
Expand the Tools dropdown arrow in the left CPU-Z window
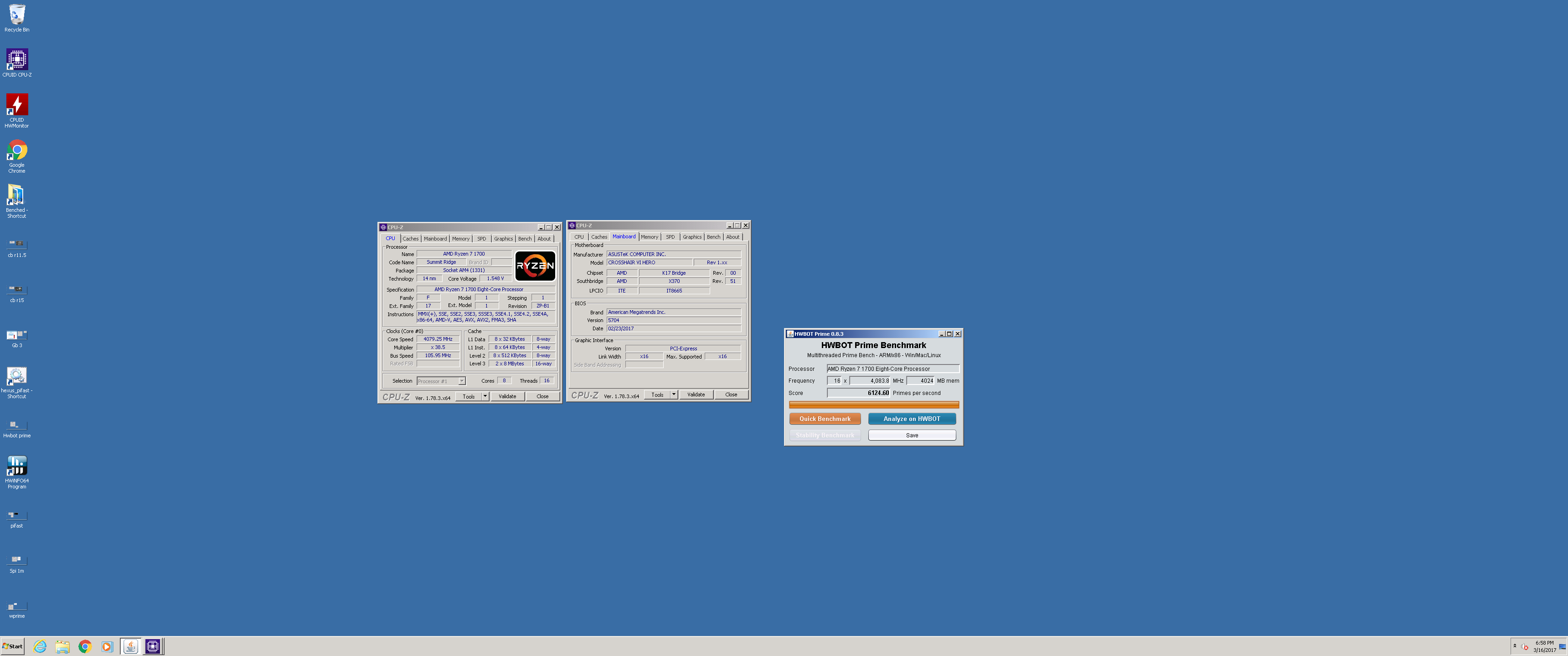485,396
